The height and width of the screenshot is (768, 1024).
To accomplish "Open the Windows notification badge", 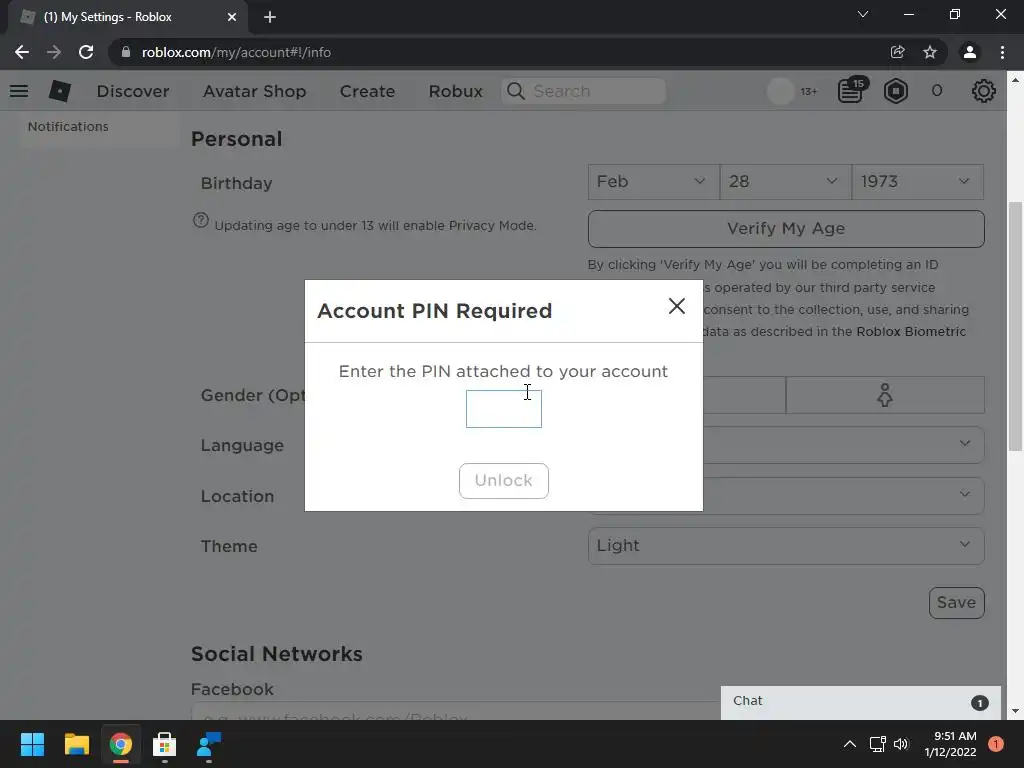I will 996,744.
